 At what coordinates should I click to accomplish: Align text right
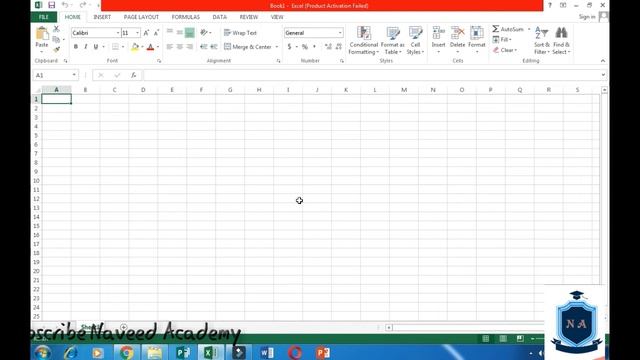coord(190,47)
